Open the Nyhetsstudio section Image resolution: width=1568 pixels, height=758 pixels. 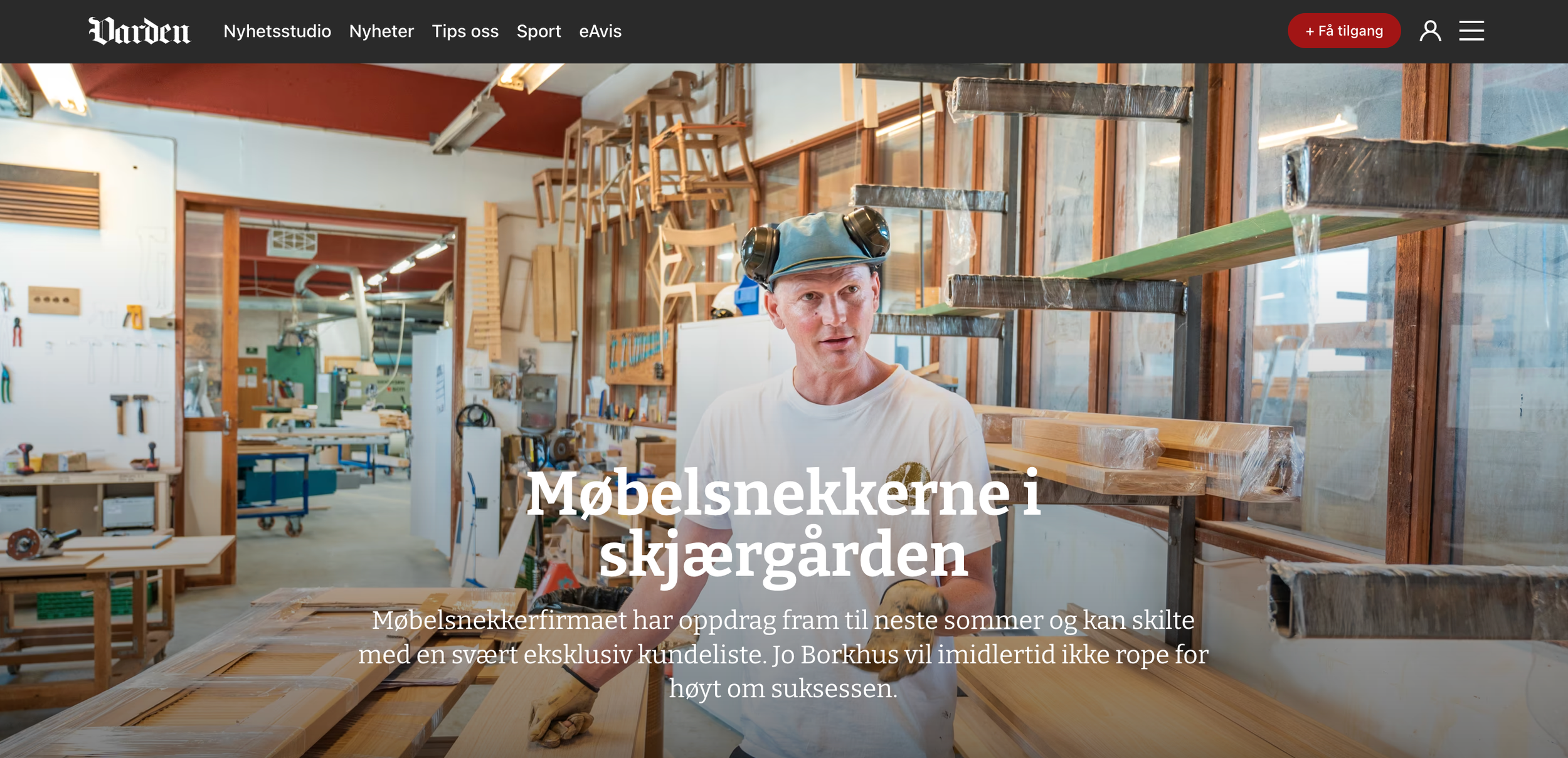[x=277, y=31]
